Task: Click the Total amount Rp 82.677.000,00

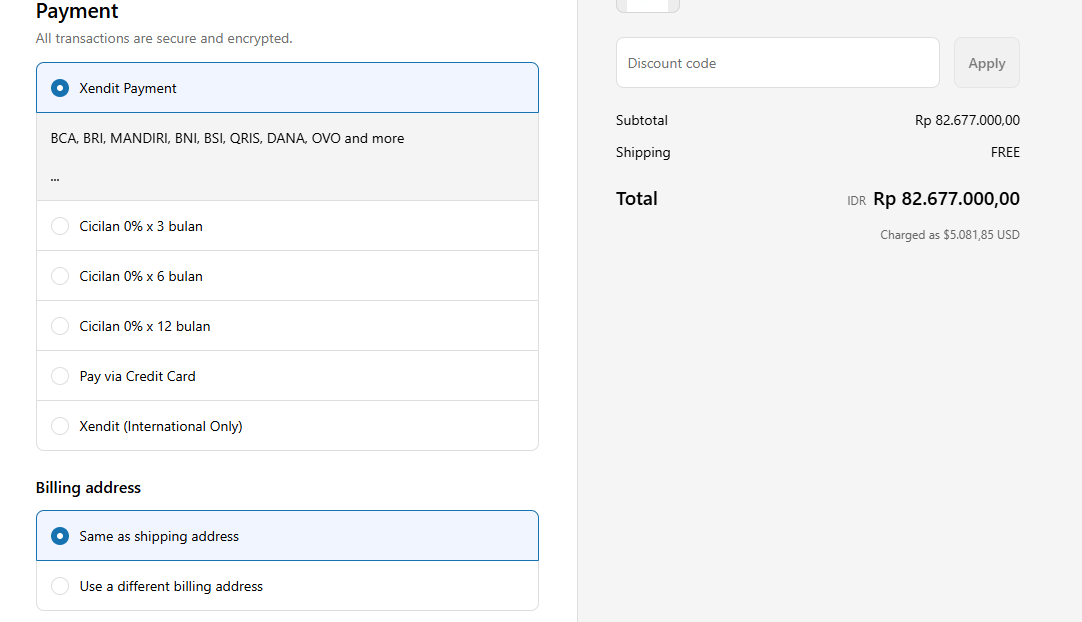Action: point(946,199)
